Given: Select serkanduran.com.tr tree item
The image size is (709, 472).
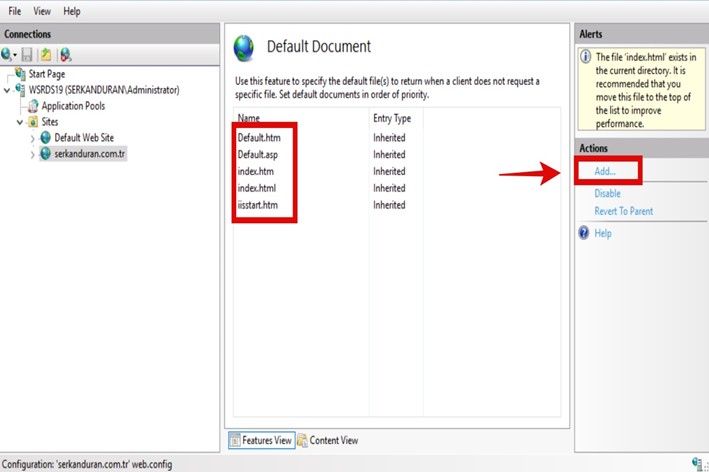Looking at the screenshot, I should pyautogui.click(x=90, y=154).
